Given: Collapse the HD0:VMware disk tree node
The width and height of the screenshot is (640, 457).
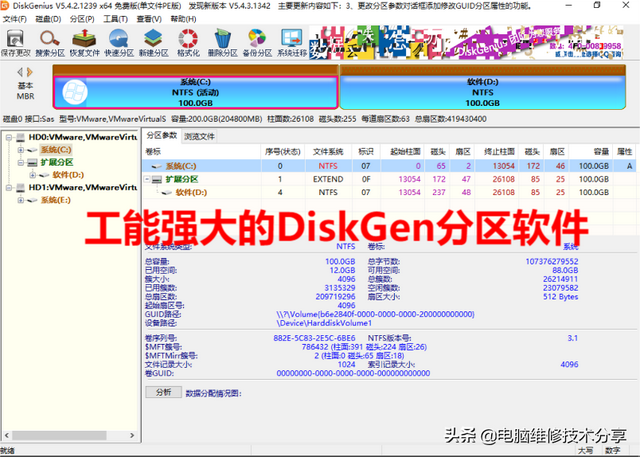Looking at the screenshot, I should [x=9, y=138].
